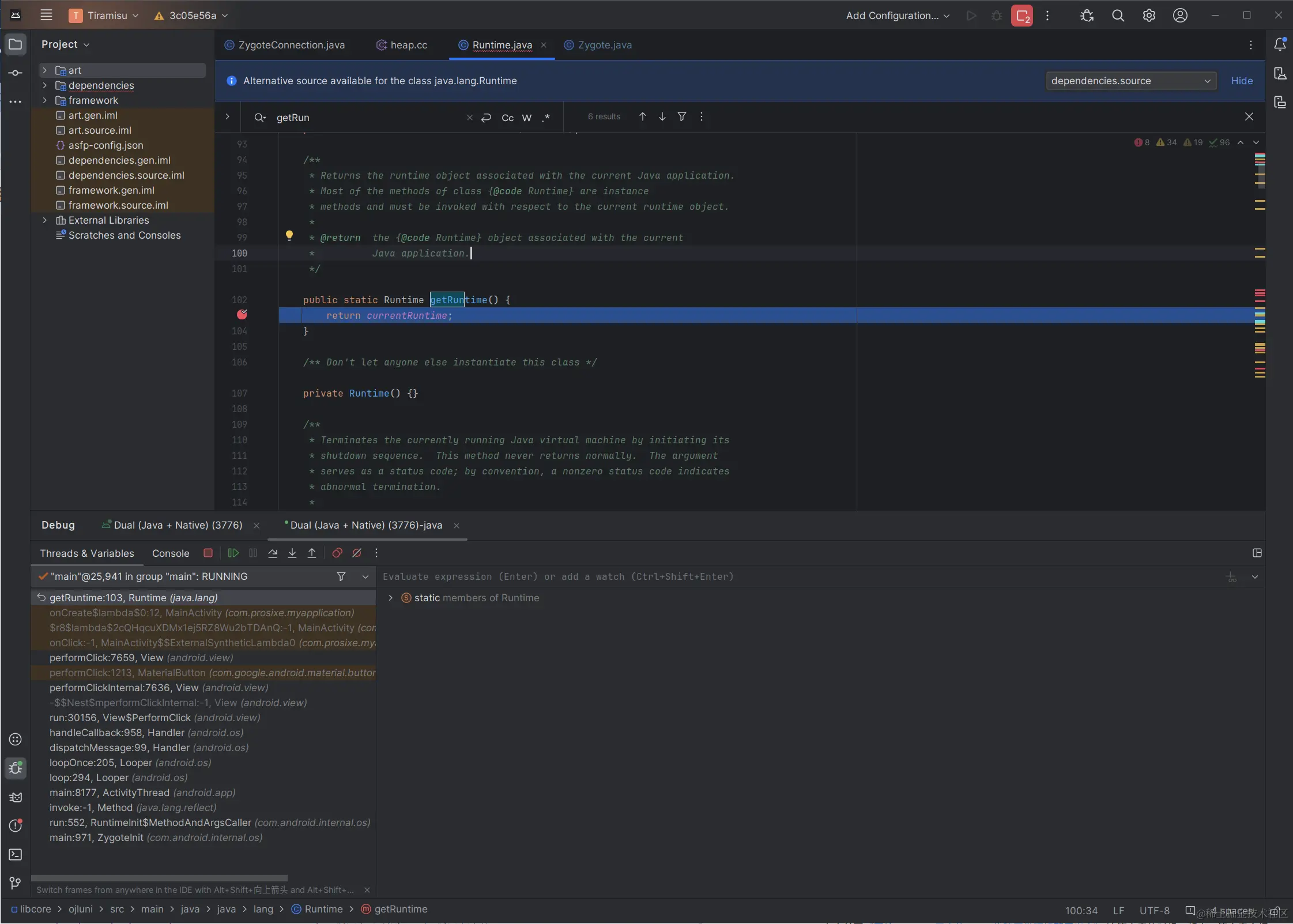Resume program in debugger
This screenshot has width=1293, height=924.
click(x=233, y=553)
